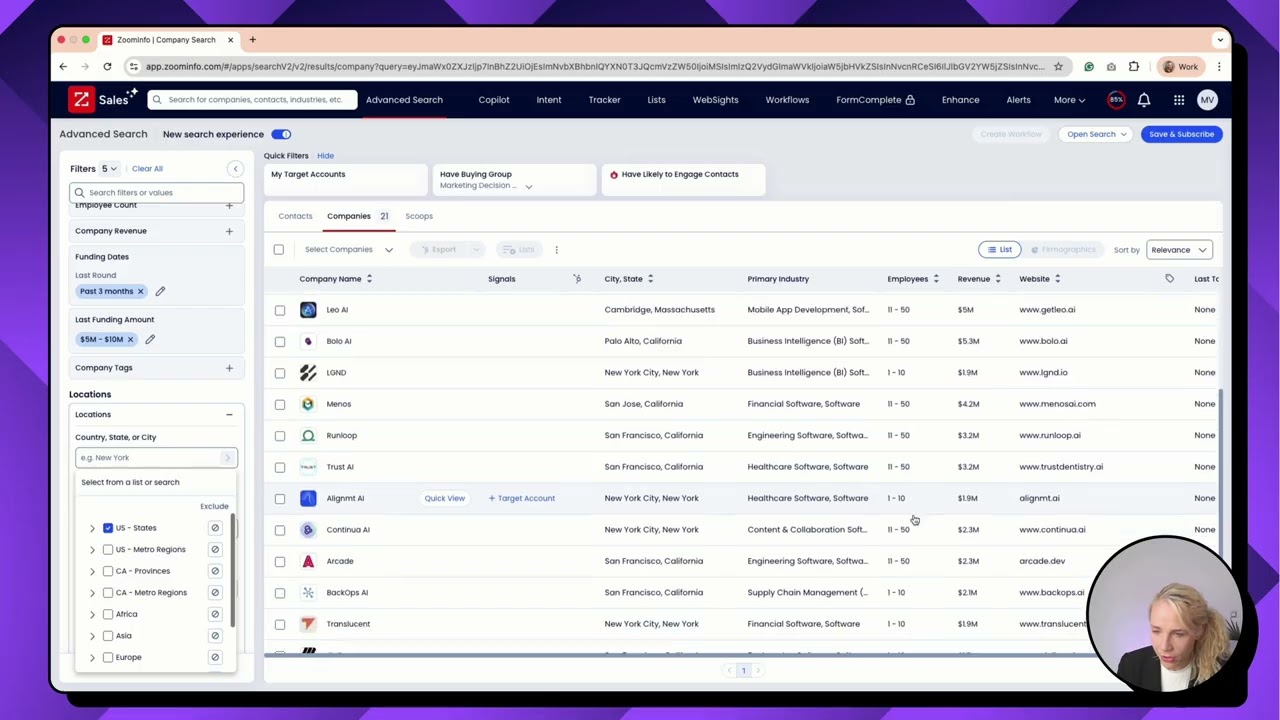
Task: Open the notifications bell icon
Action: 1144,100
